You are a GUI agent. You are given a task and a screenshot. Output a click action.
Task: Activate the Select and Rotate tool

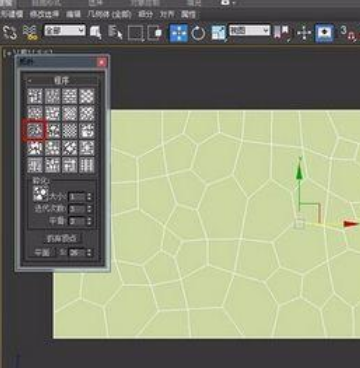click(x=198, y=33)
